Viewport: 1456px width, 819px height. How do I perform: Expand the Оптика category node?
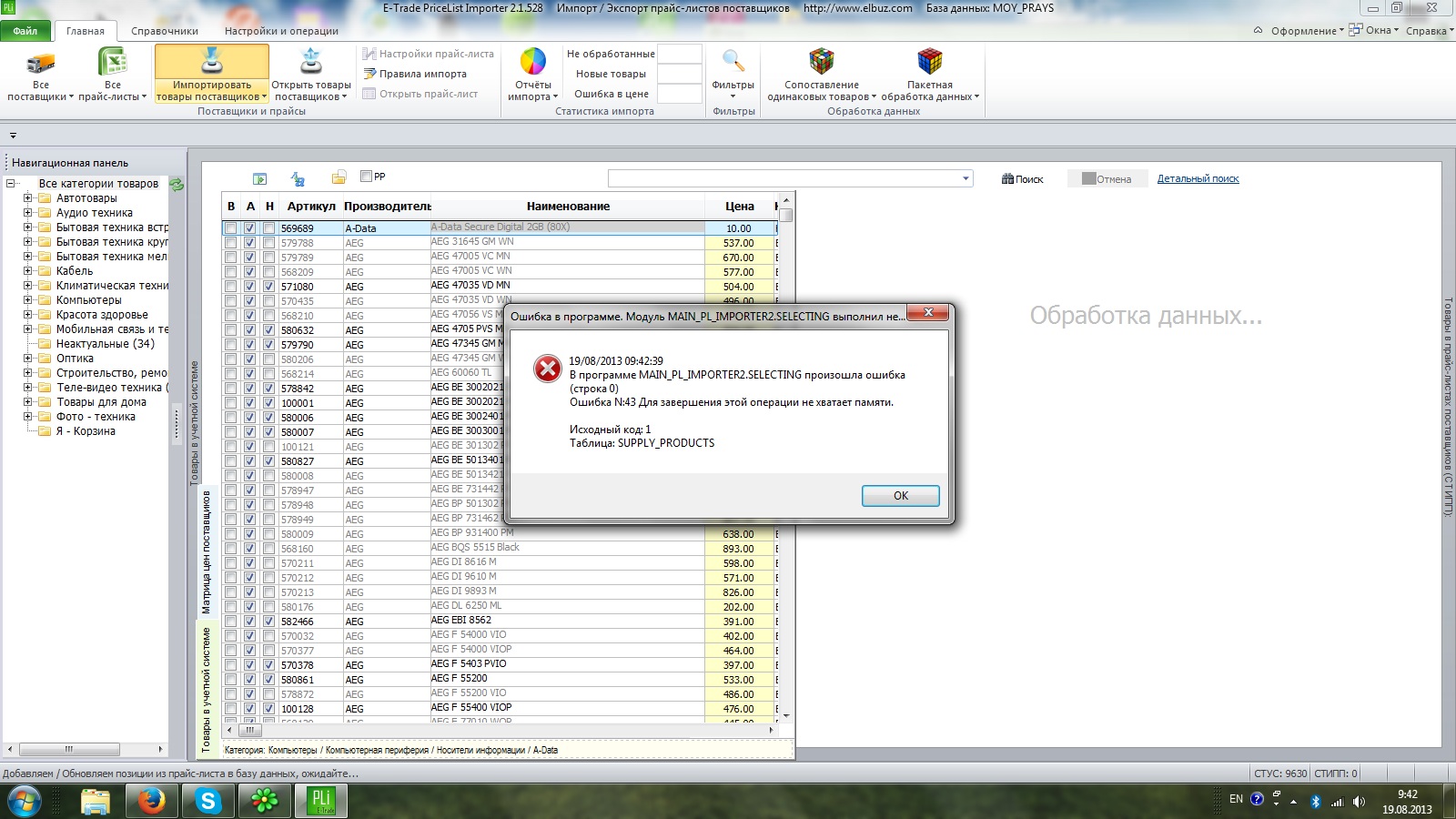point(28,359)
